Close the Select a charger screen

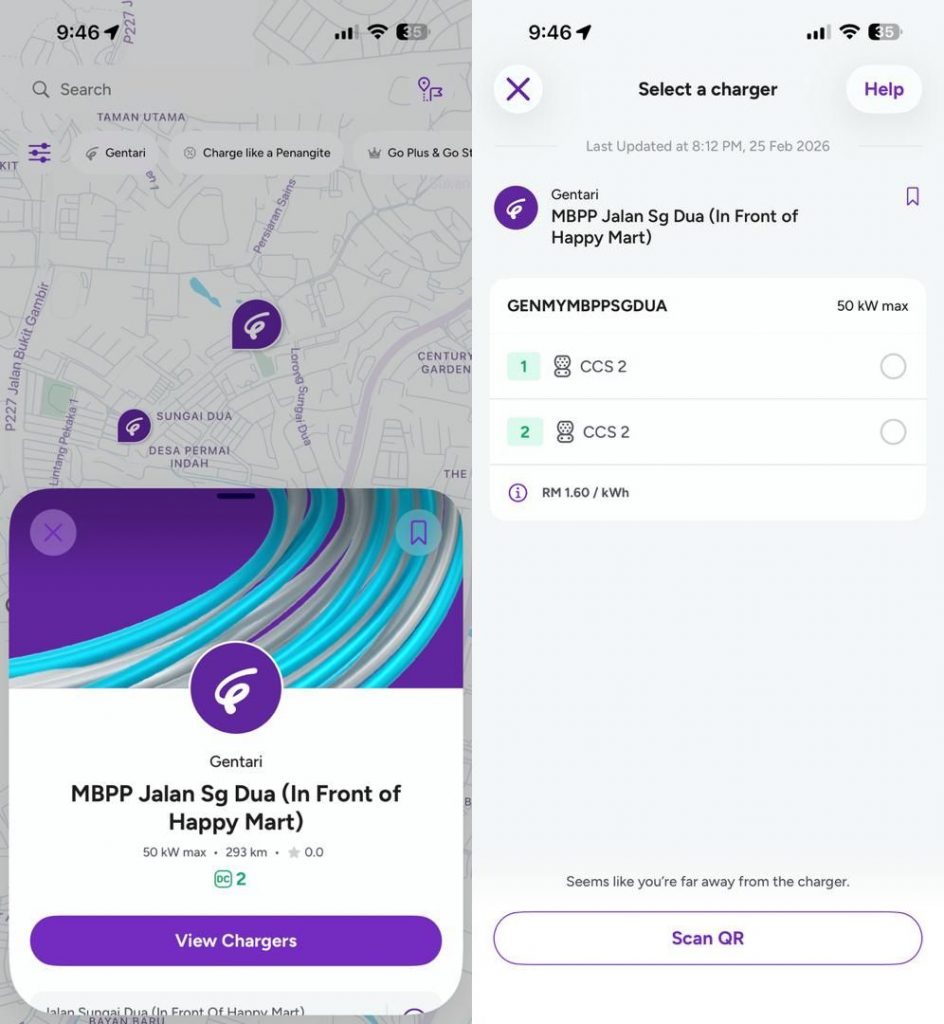tap(518, 89)
